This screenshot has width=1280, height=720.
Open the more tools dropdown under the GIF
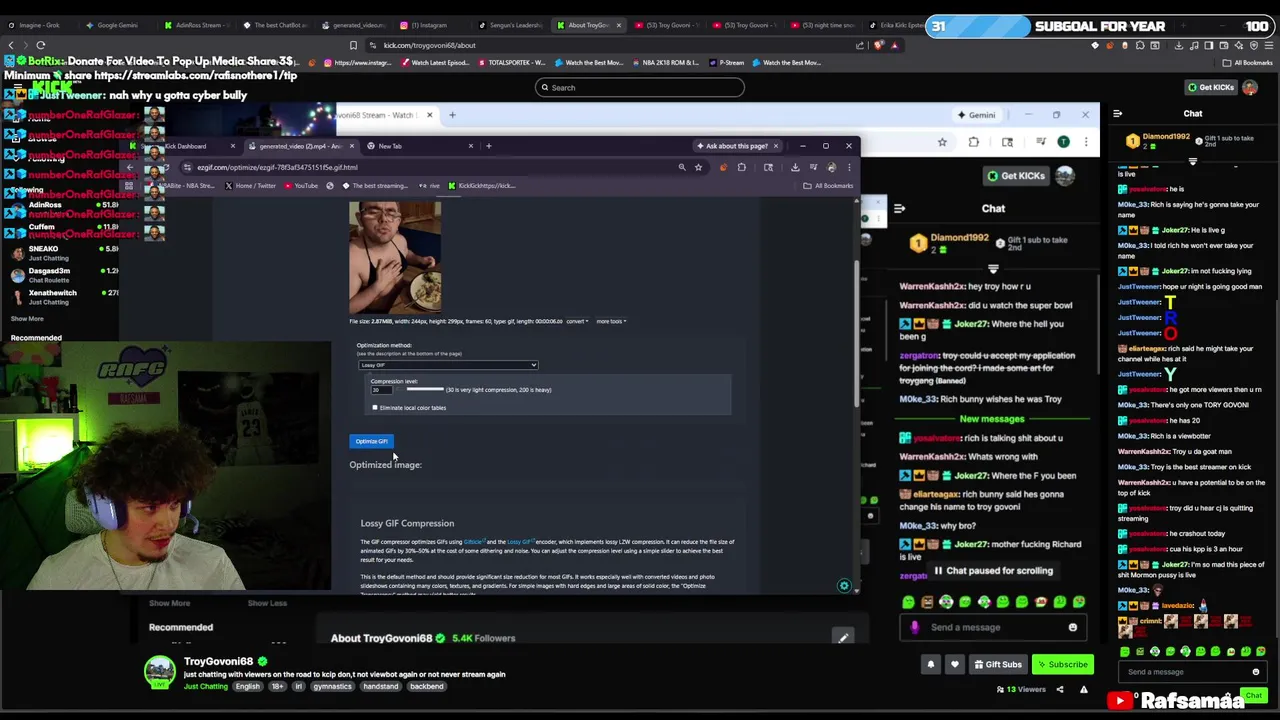click(611, 321)
